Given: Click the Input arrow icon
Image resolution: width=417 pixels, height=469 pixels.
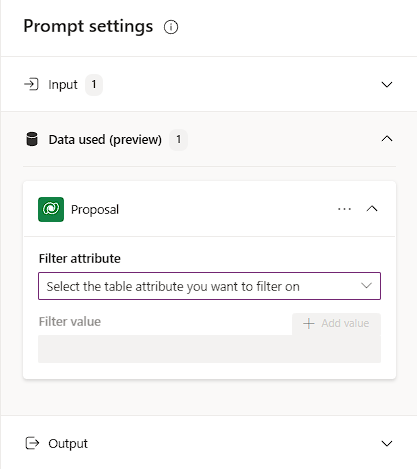Looking at the screenshot, I should point(31,84).
